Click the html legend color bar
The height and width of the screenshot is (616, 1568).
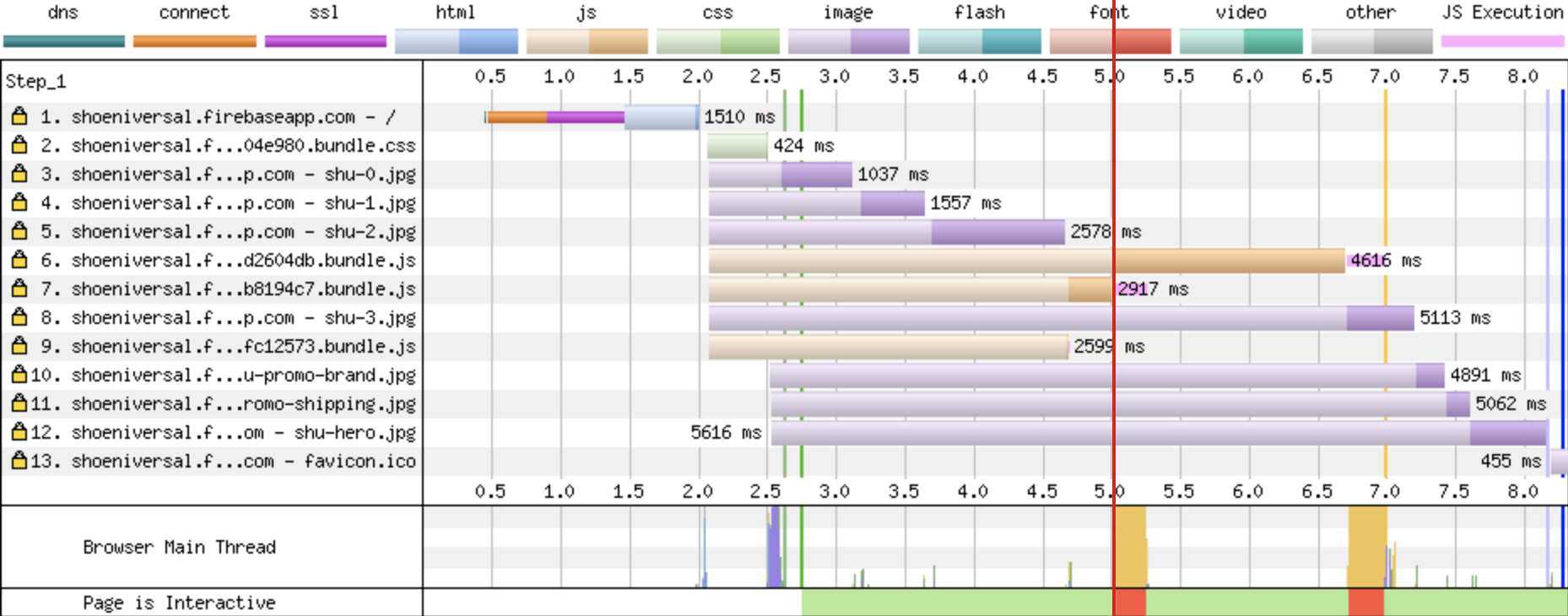[457, 41]
